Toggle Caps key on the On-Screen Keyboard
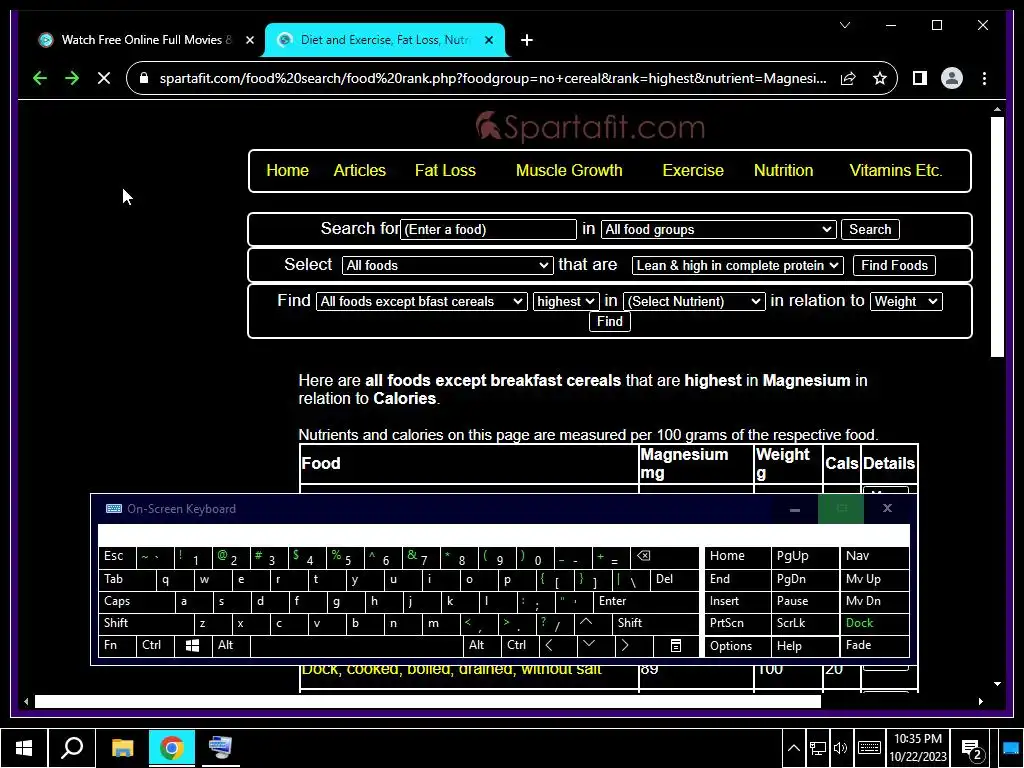The height and width of the screenshot is (768, 1024). pyautogui.click(x=136, y=601)
